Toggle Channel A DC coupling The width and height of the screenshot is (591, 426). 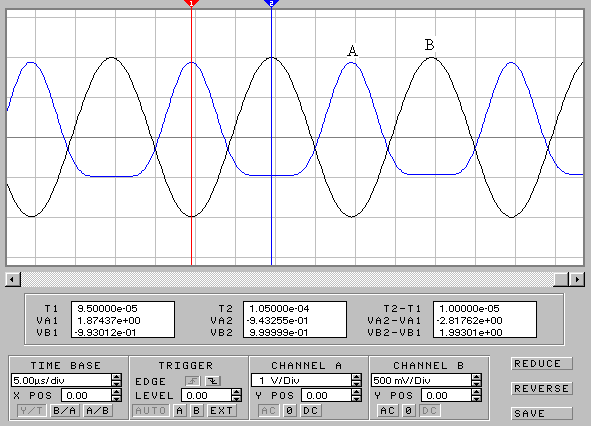[x=311, y=411]
